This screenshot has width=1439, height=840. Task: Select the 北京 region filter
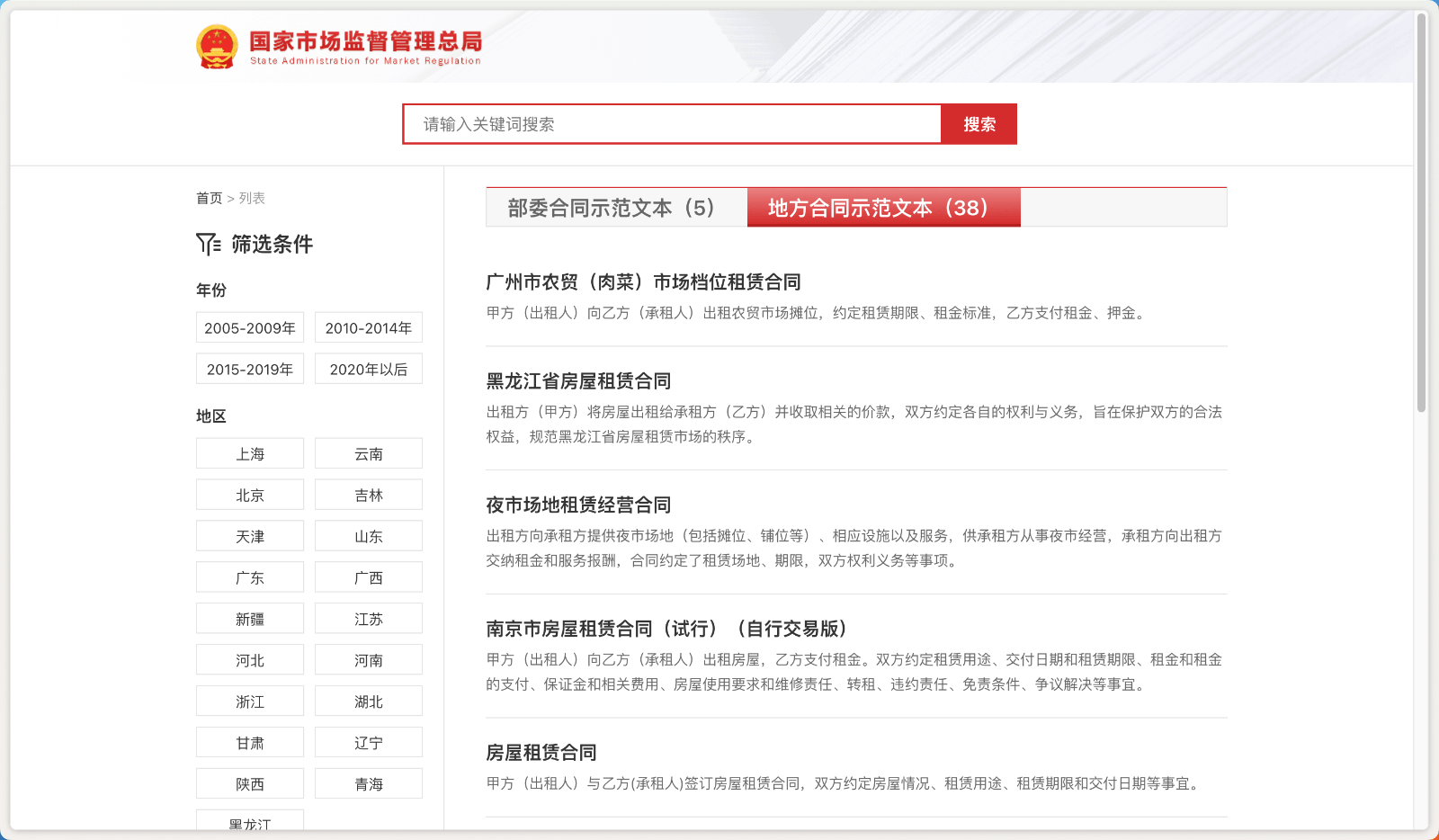(249, 494)
